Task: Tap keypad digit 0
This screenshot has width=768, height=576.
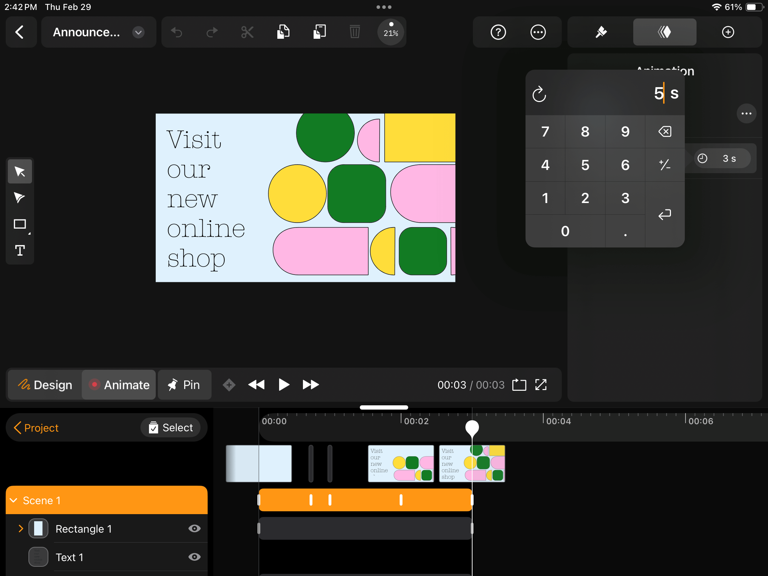Action: click(565, 231)
